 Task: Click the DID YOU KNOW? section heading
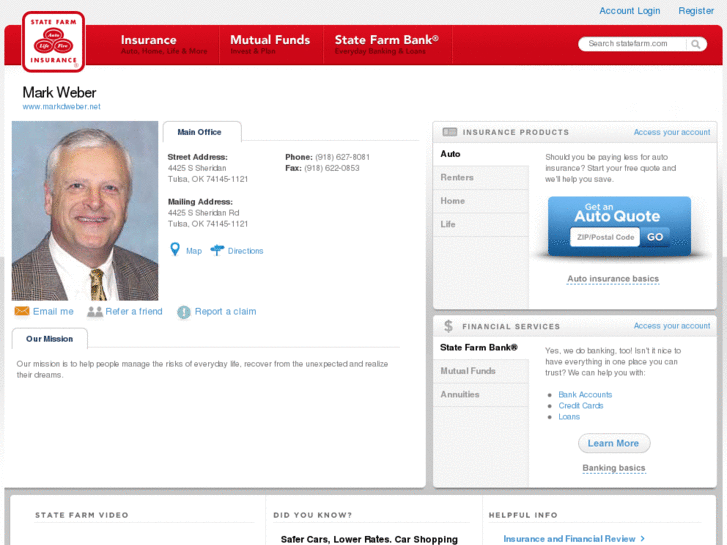tap(312, 515)
